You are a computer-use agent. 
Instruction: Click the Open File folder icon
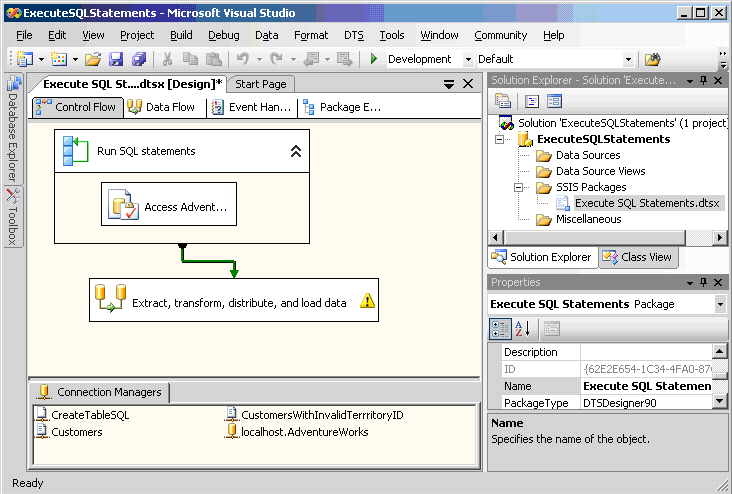pyautogui.click(x=93, y=59)
